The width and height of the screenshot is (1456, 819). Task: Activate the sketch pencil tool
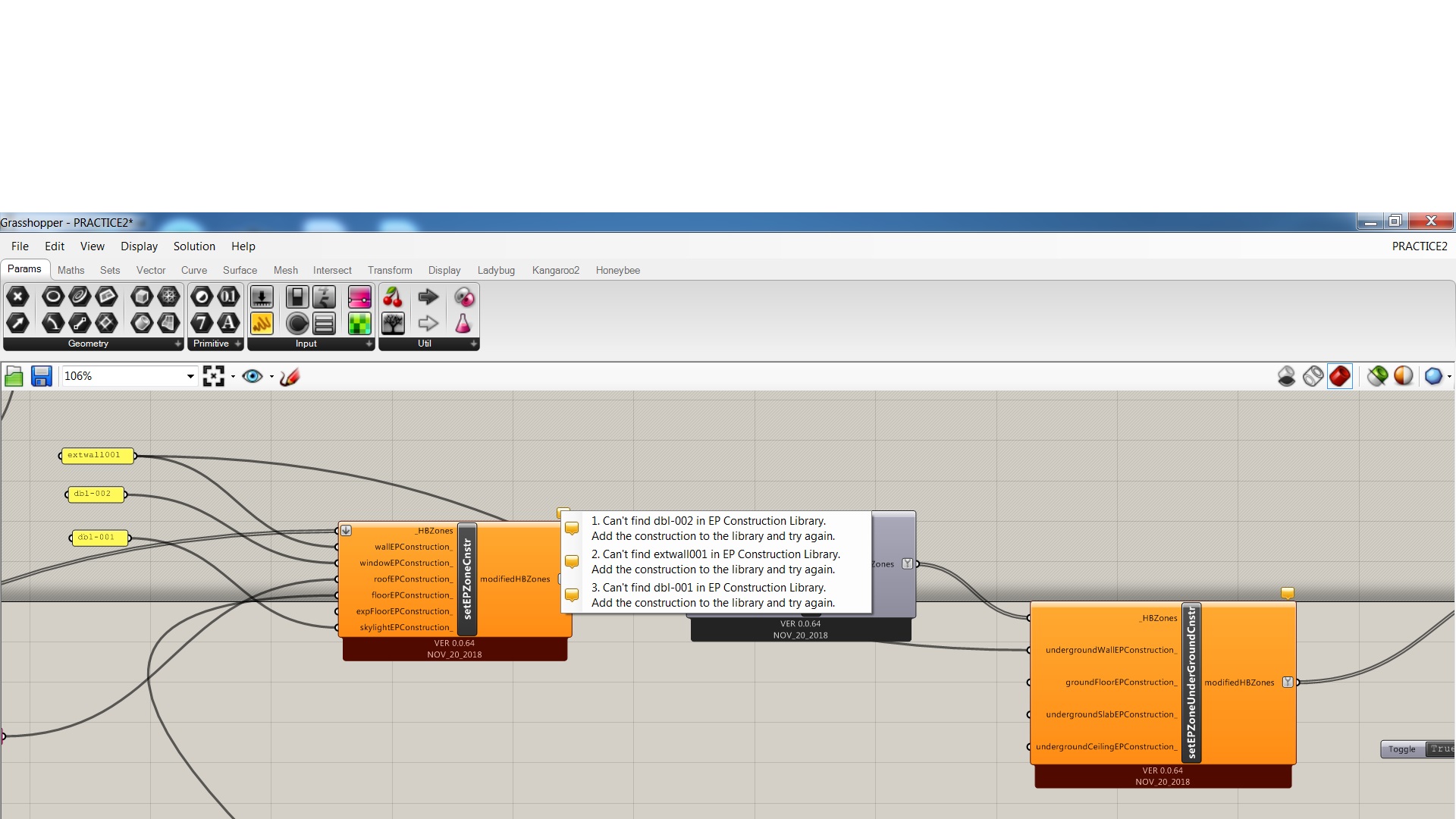pyautogui.click(x=290, y=376)
